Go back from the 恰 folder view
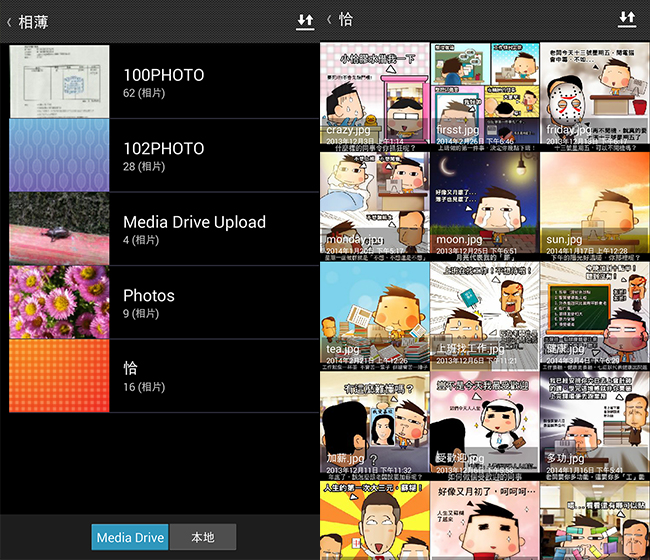 (330, 20)
